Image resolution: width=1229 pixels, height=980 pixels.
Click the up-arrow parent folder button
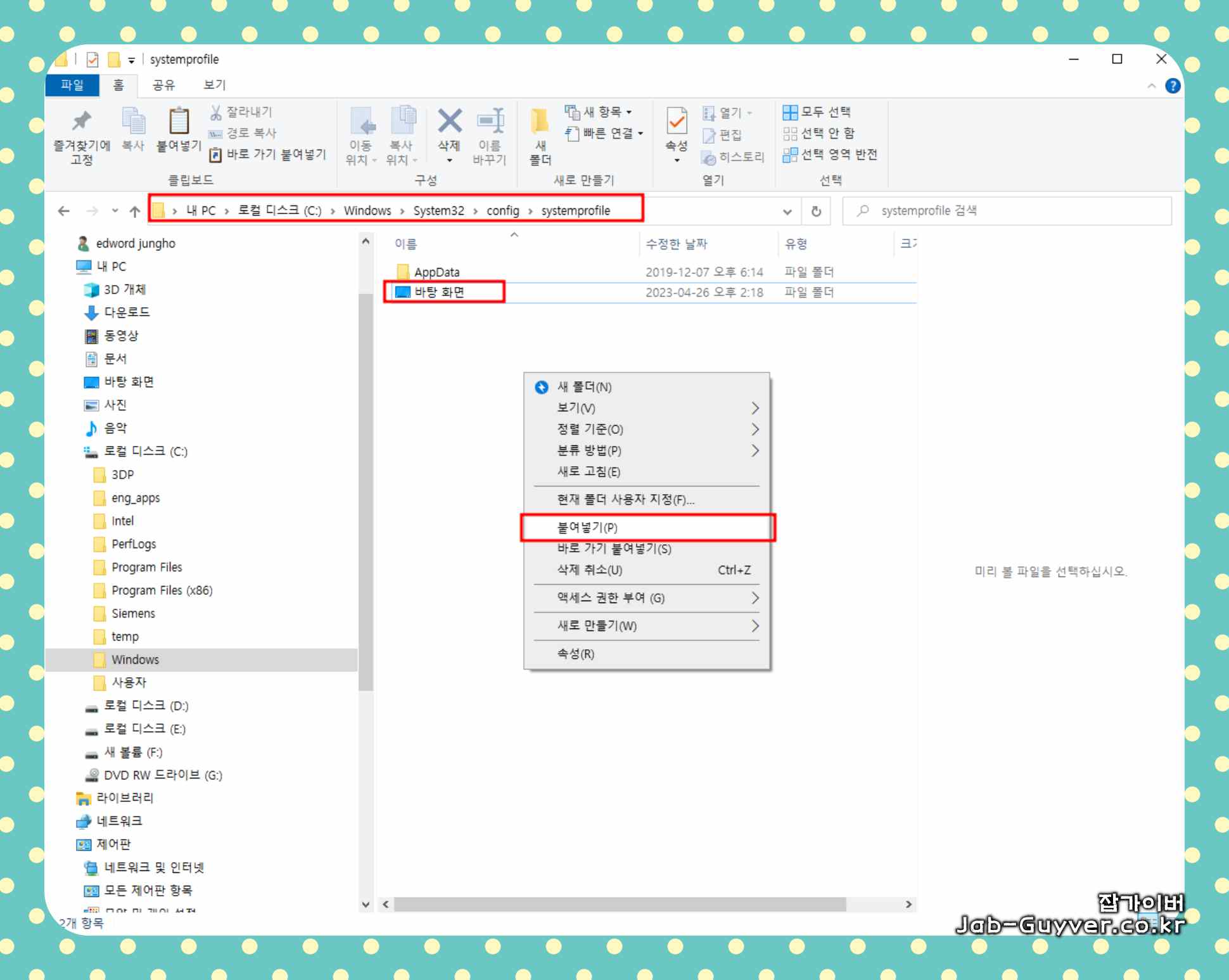click(134, 211)
